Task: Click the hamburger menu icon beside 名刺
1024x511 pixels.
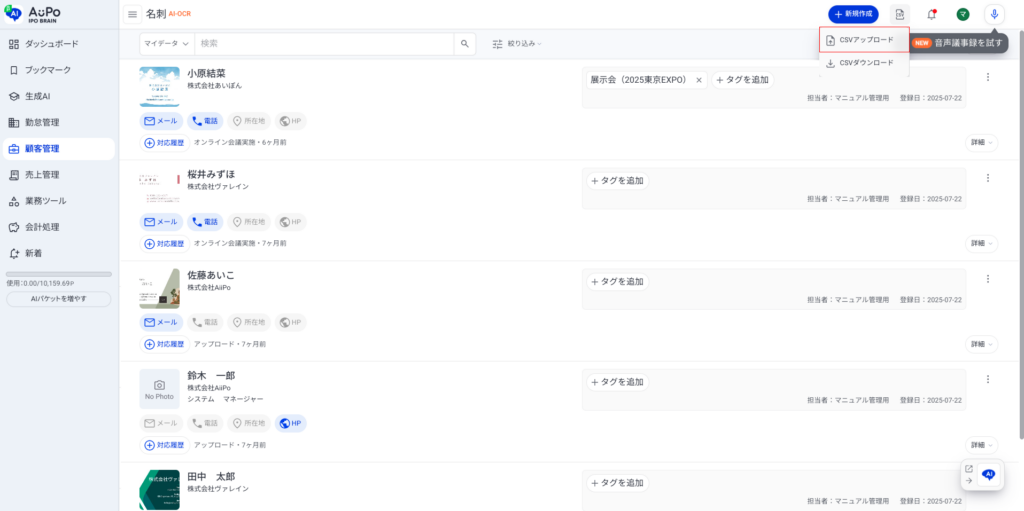Action: click(x=132, y=14)
